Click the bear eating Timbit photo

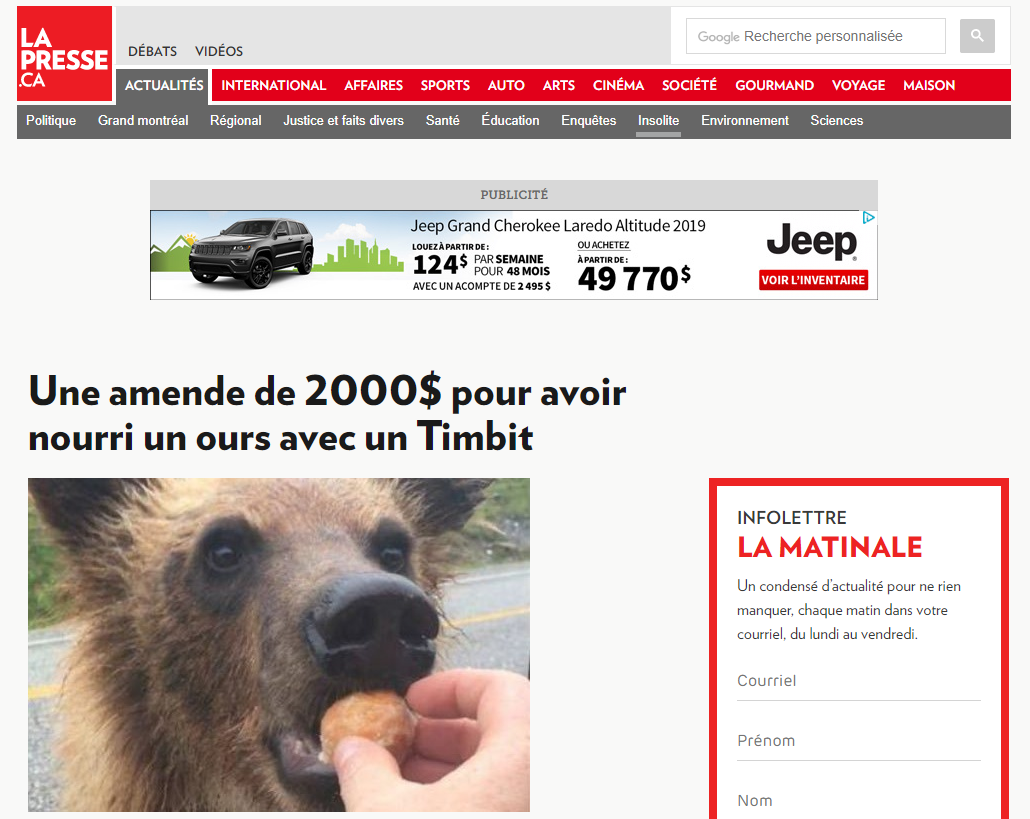[x=279, y=645]
